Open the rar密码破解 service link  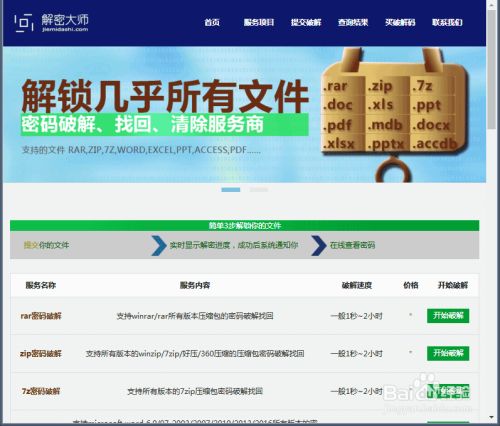[41, 316]
